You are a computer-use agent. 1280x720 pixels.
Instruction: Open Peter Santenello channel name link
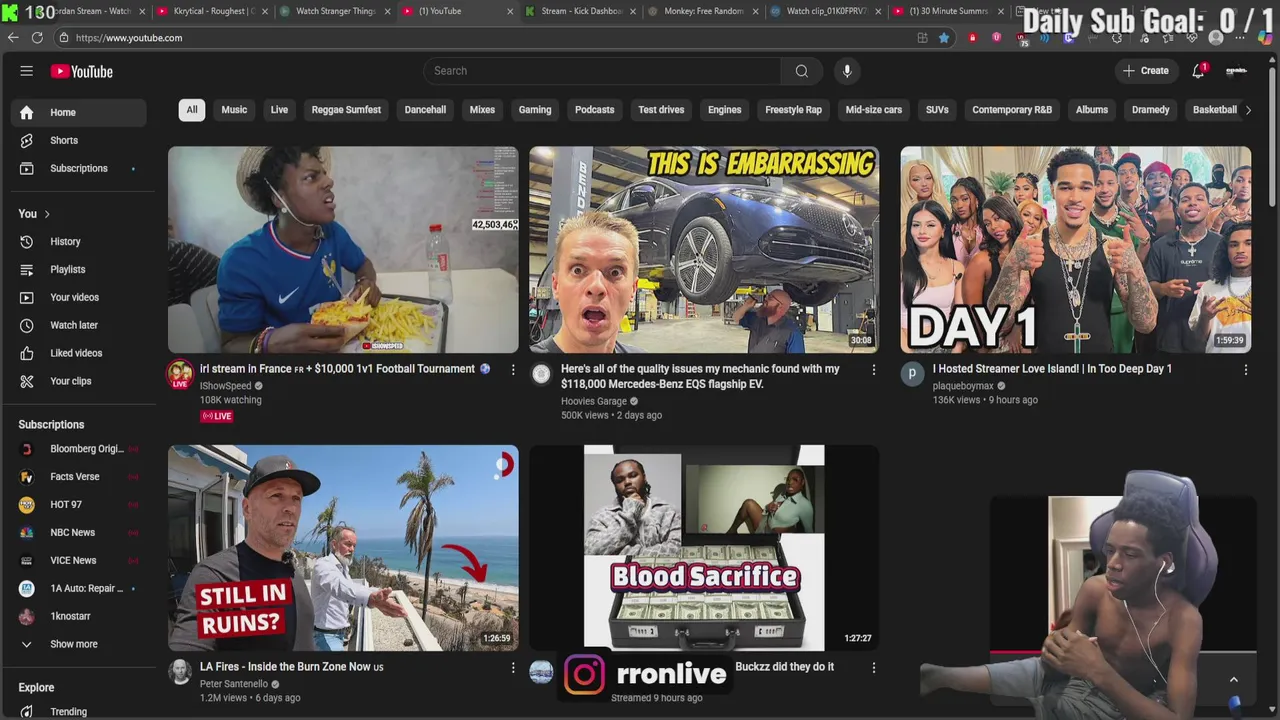[x=234, y=684]
